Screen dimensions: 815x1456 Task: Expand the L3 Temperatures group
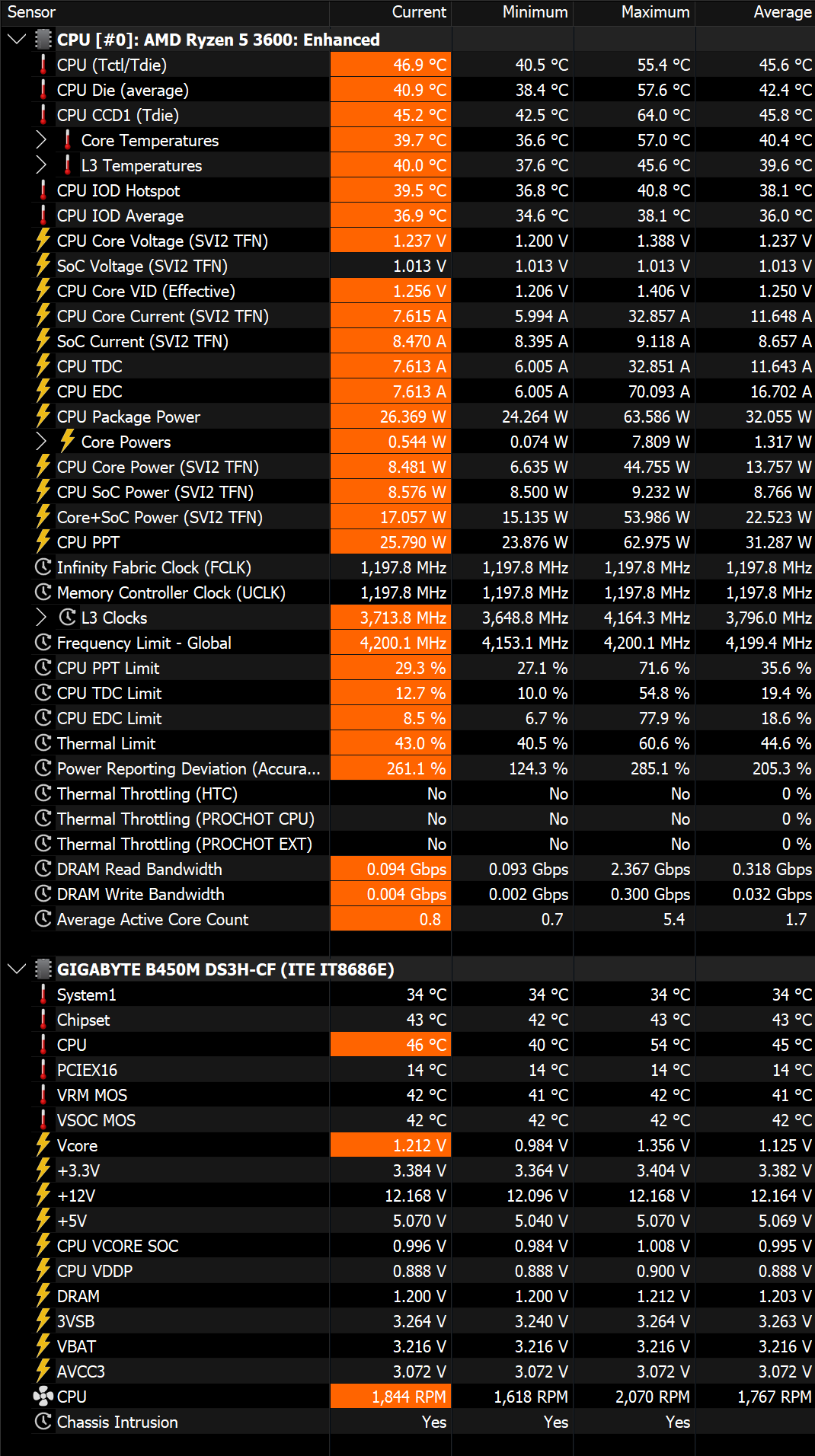[x=42, y=165]
